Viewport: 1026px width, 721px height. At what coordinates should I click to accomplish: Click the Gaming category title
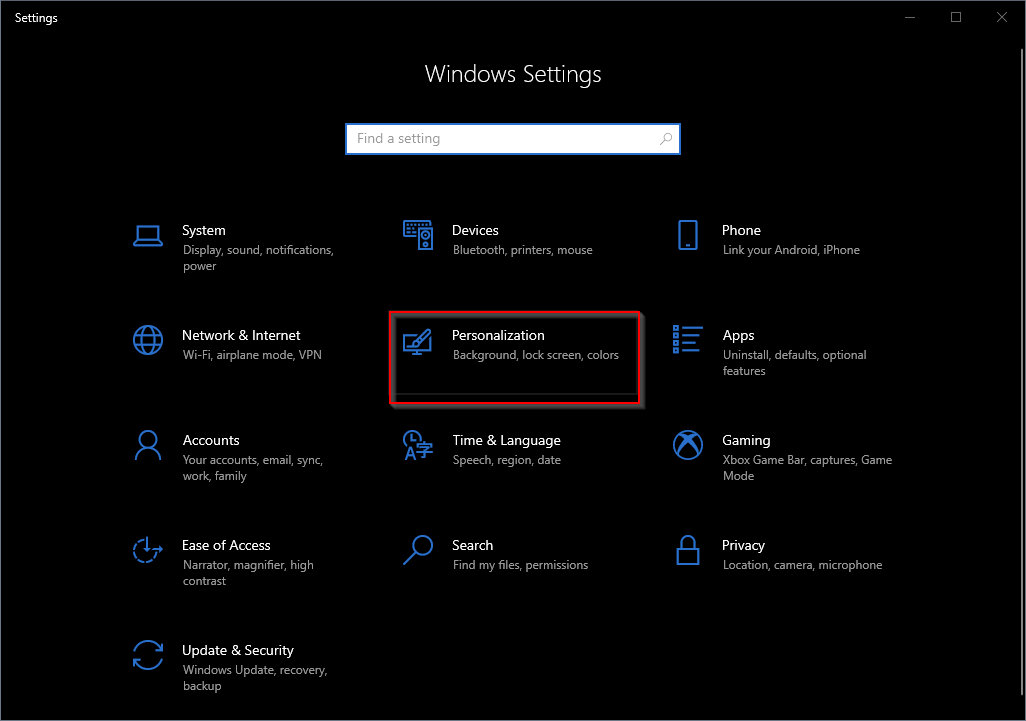pos(746,440)
